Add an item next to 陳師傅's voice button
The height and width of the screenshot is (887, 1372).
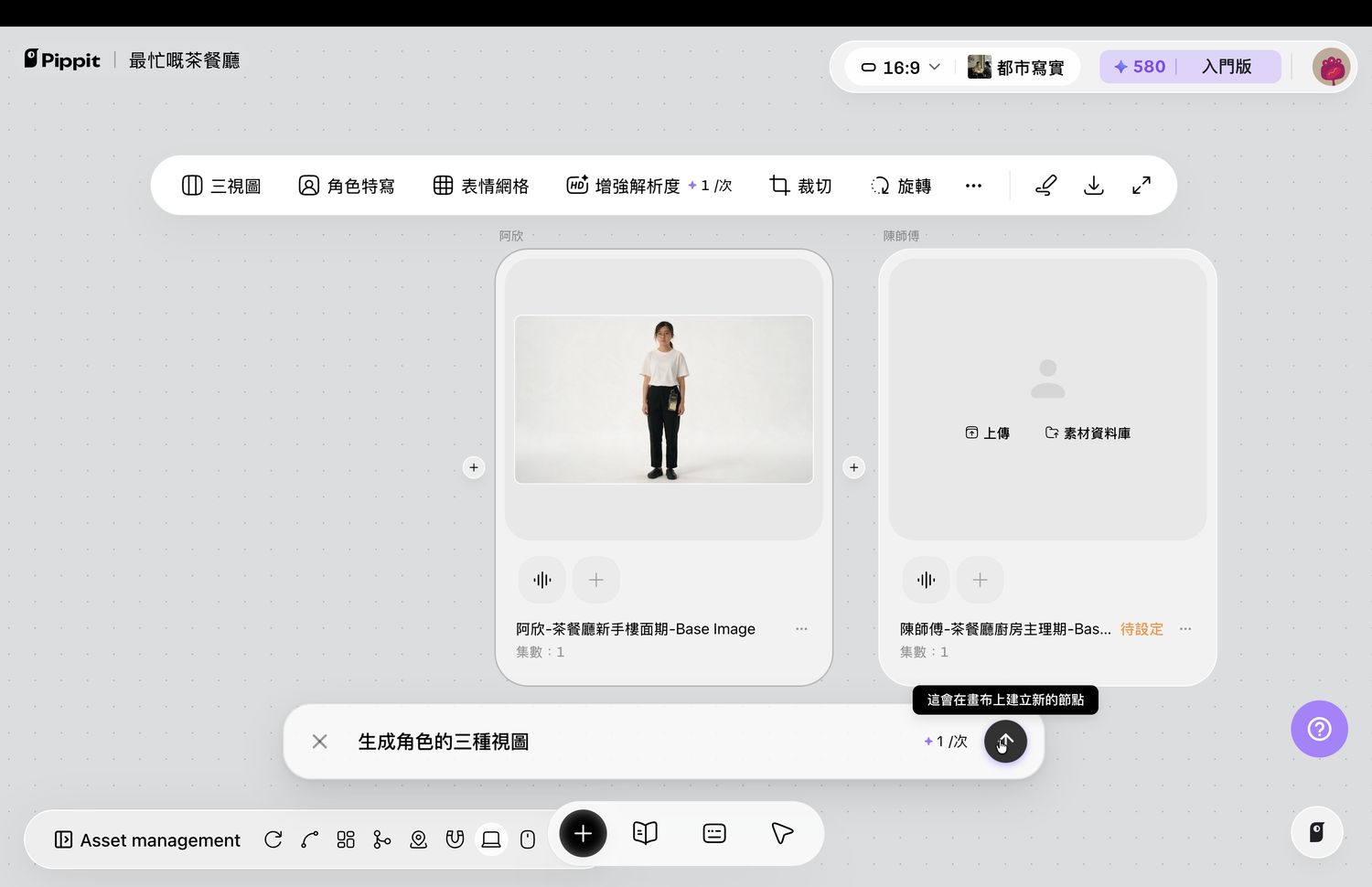pos(981,580)
